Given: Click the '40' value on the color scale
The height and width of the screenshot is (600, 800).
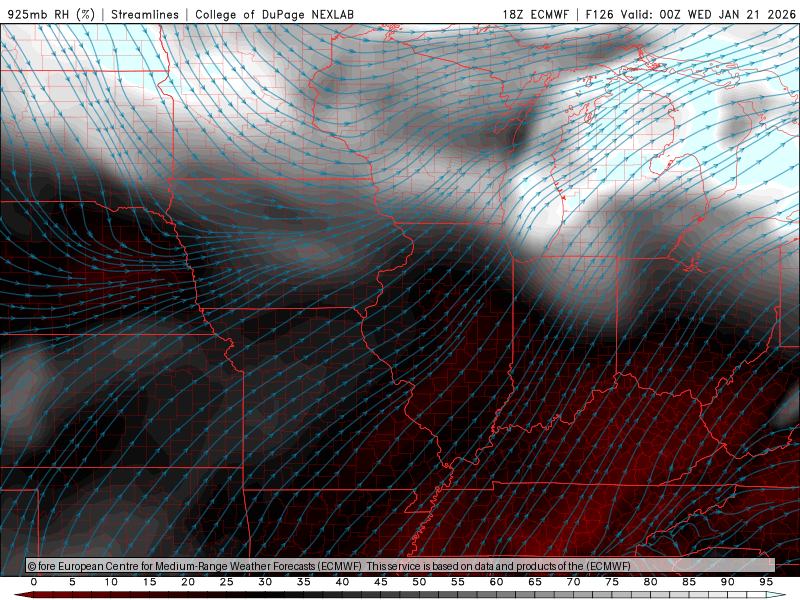Looking at the screenshot, I should point(342,582).
